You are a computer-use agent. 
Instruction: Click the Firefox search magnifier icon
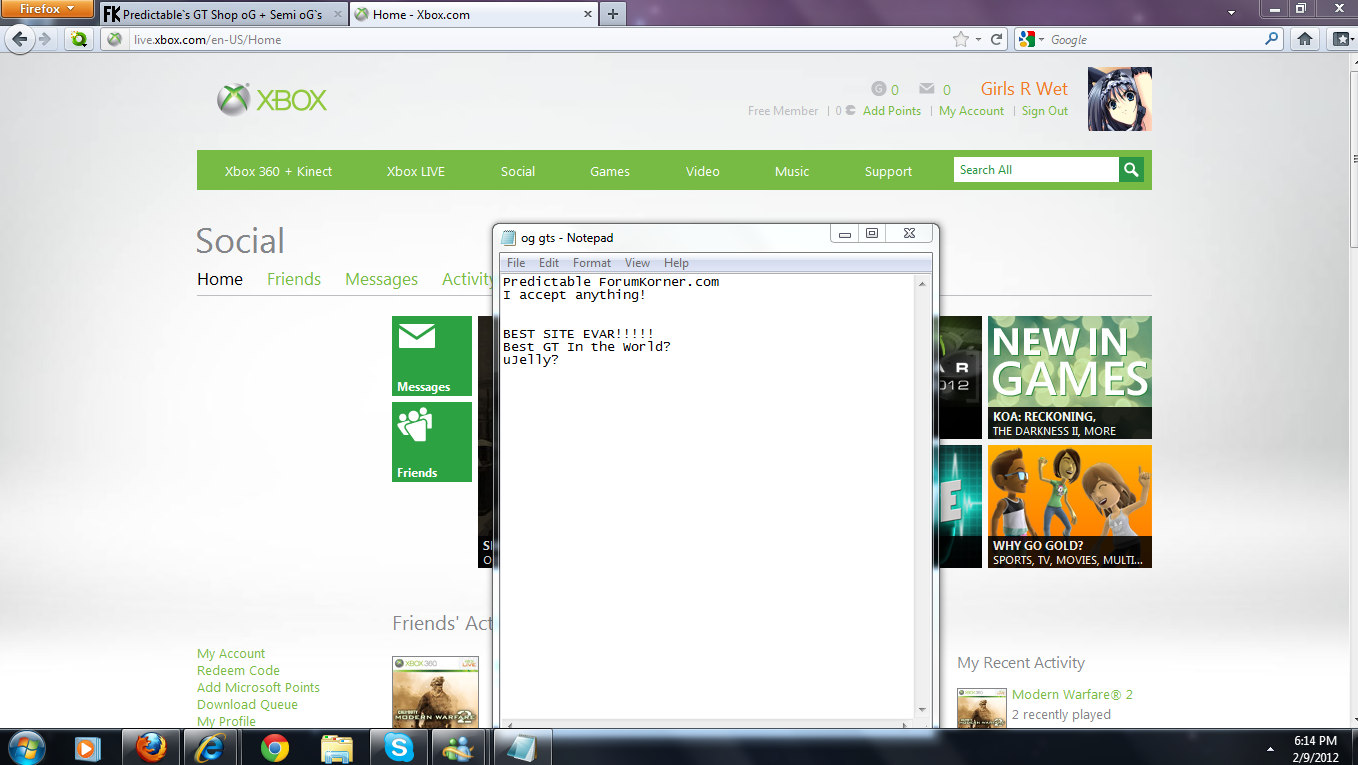(x=1272, y=40)
